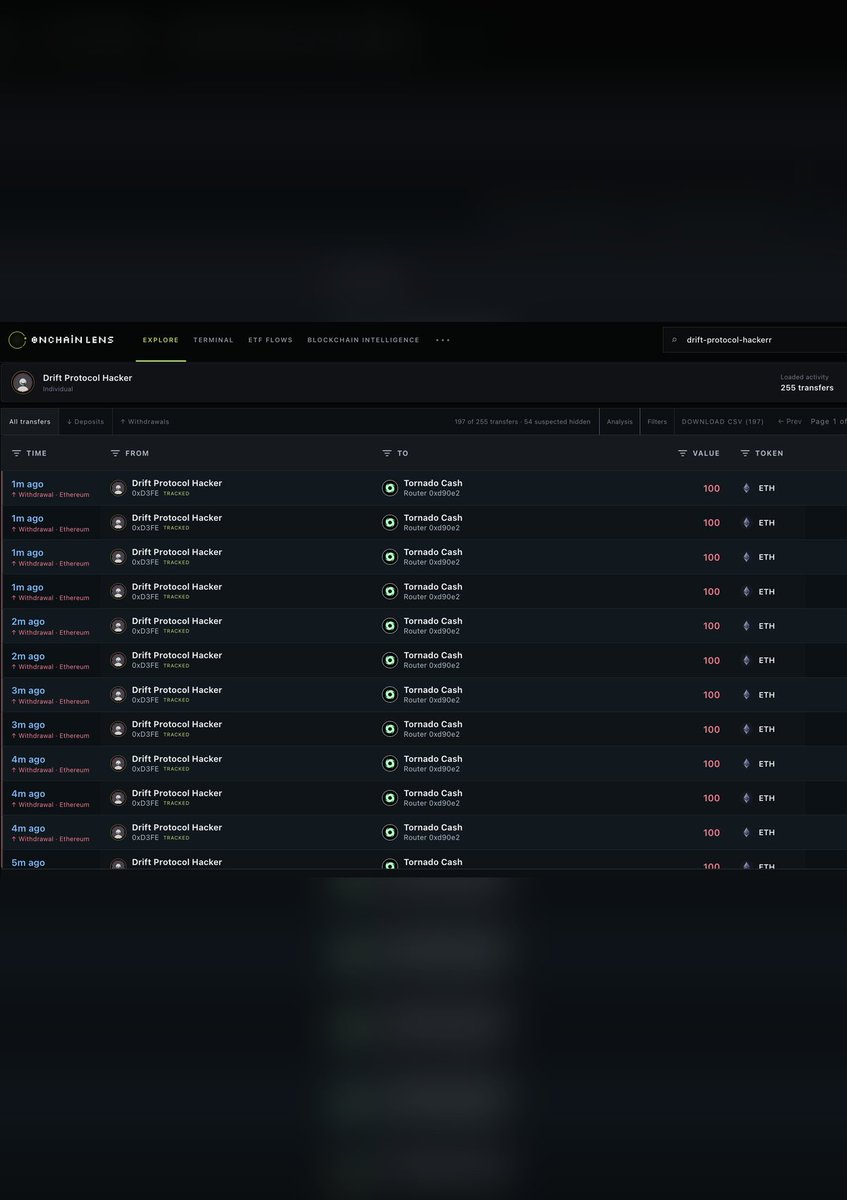Viewport: 847px width, 1200px height.
Task: Focus the drift-protocol-hackerr search field
Action: point(755,340)
